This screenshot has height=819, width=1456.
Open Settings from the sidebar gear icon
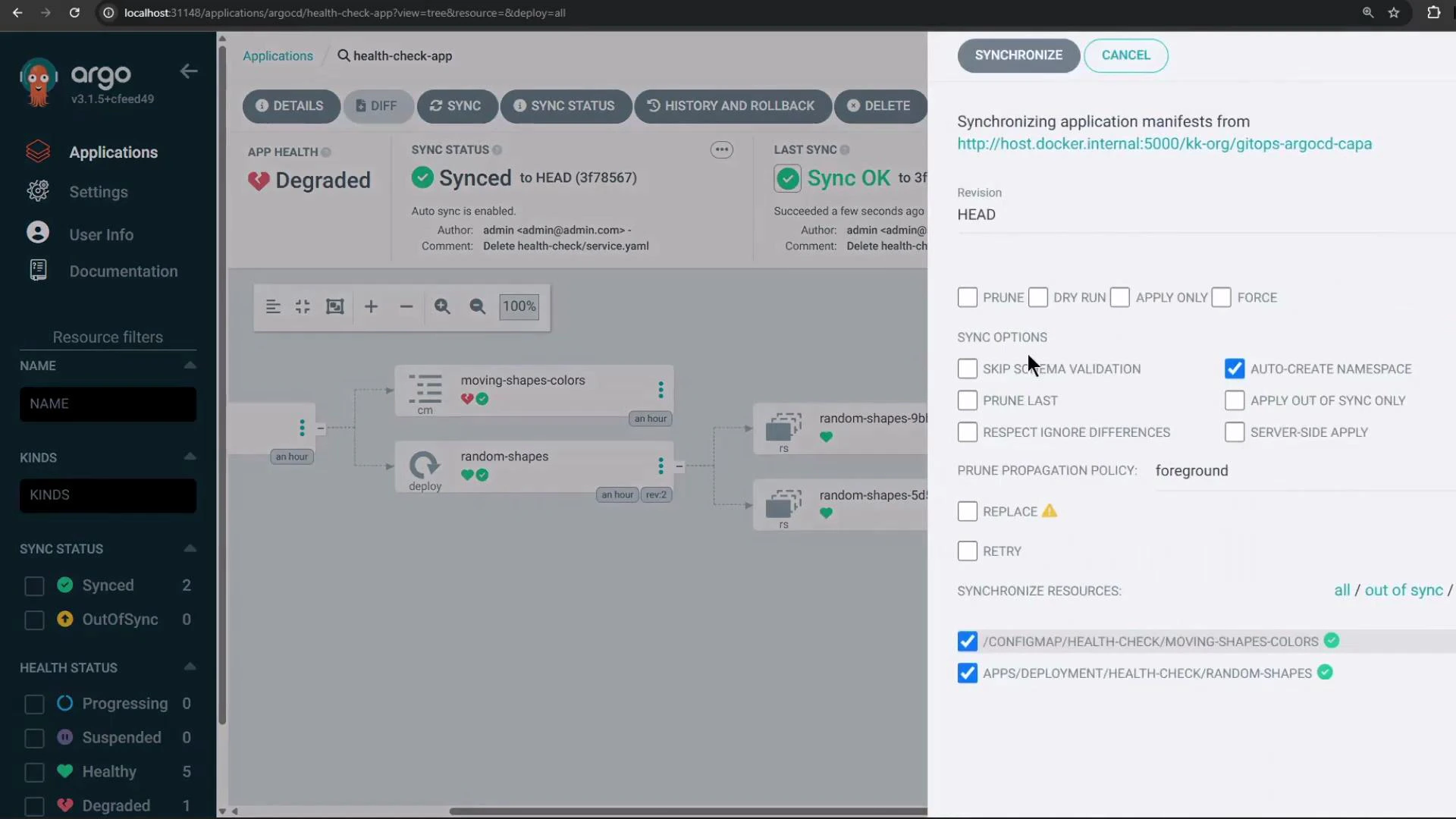(x=37, y=192)
